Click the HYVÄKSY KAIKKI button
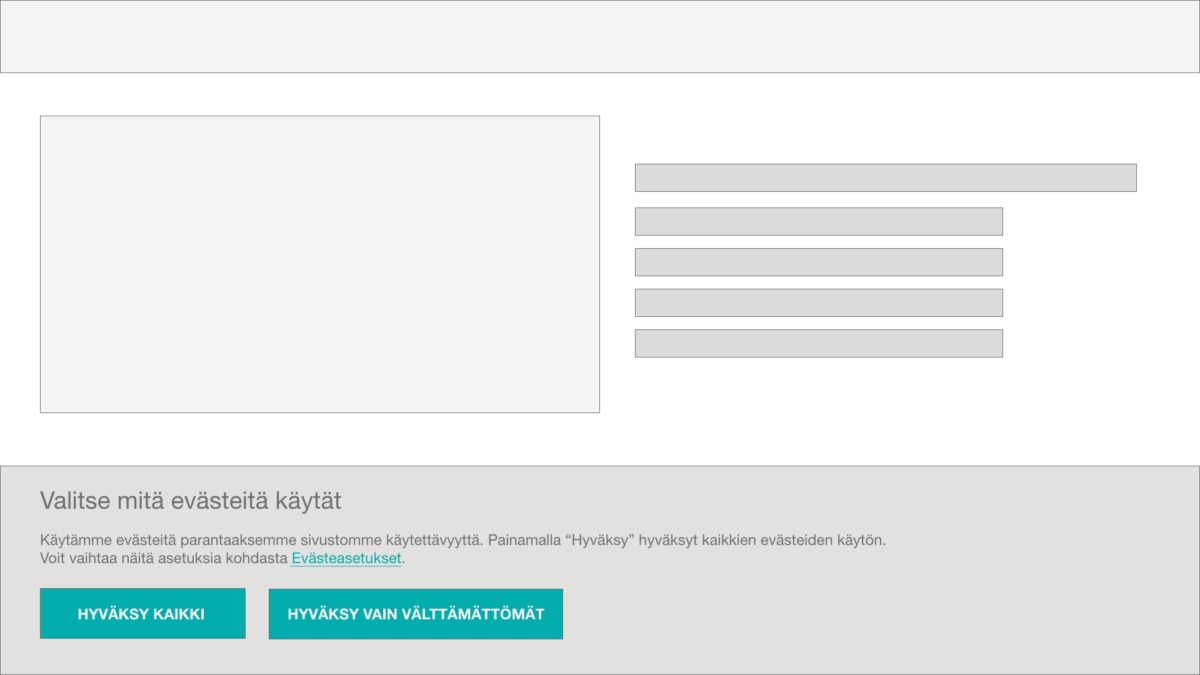 click(x=142, y=614)
